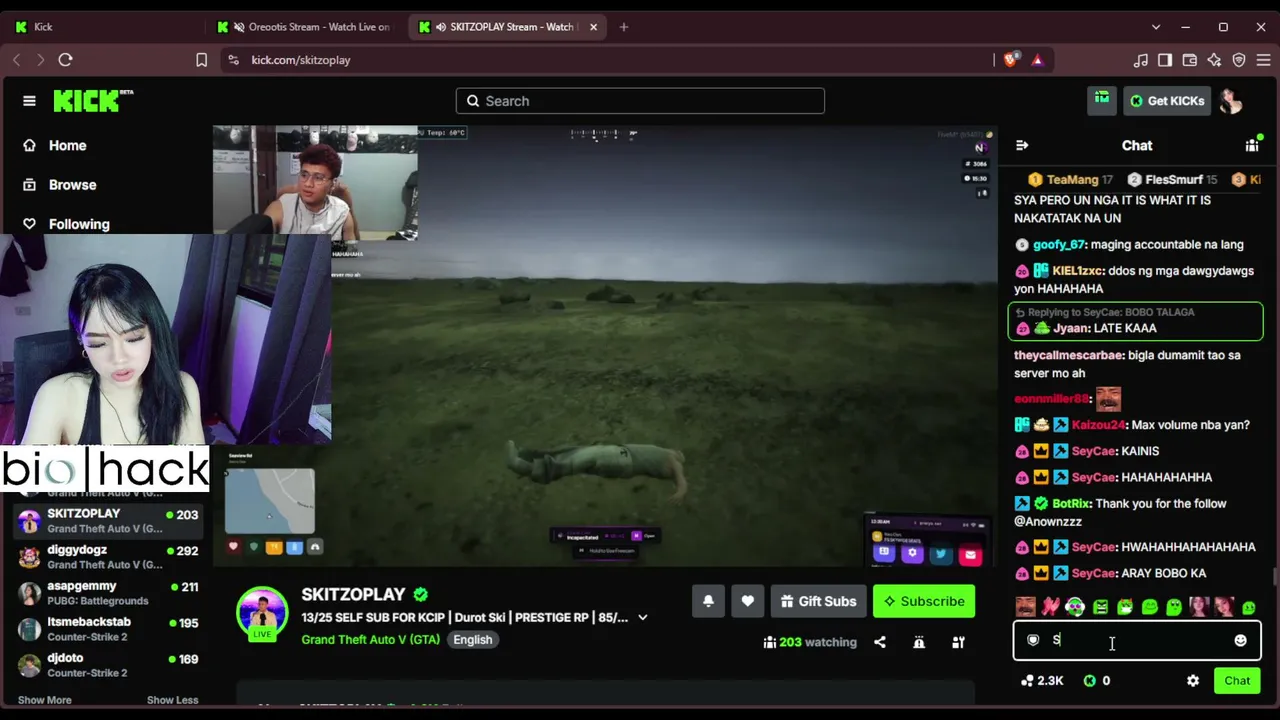Go to Home in sidebar
The width and height of the screenshot is (1280, 720).
67,145
